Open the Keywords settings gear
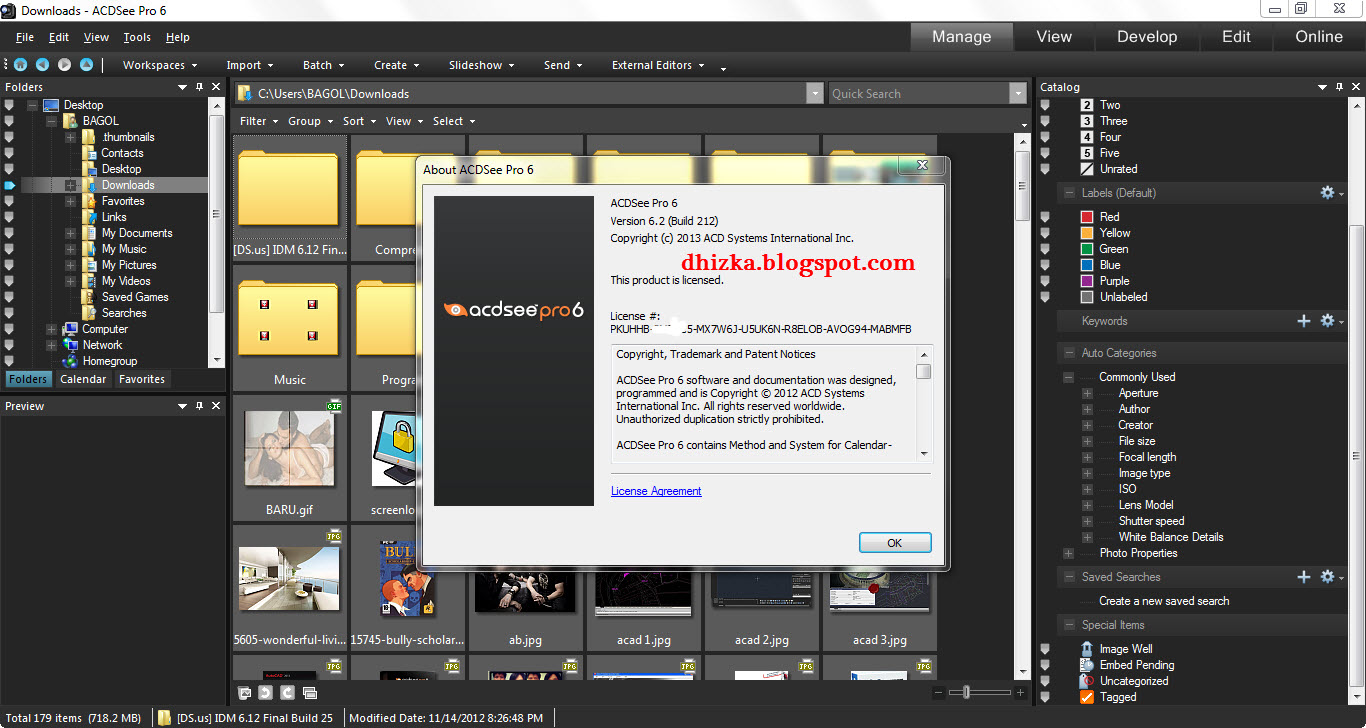Viewport: 1366px width, 728px height. (1328, 321)
